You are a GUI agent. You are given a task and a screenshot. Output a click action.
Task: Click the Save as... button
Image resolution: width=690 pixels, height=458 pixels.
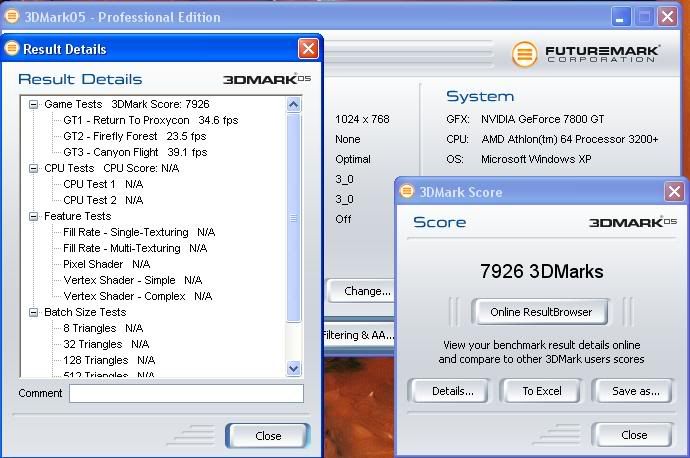pyautogui.click(x=632, y=391)
